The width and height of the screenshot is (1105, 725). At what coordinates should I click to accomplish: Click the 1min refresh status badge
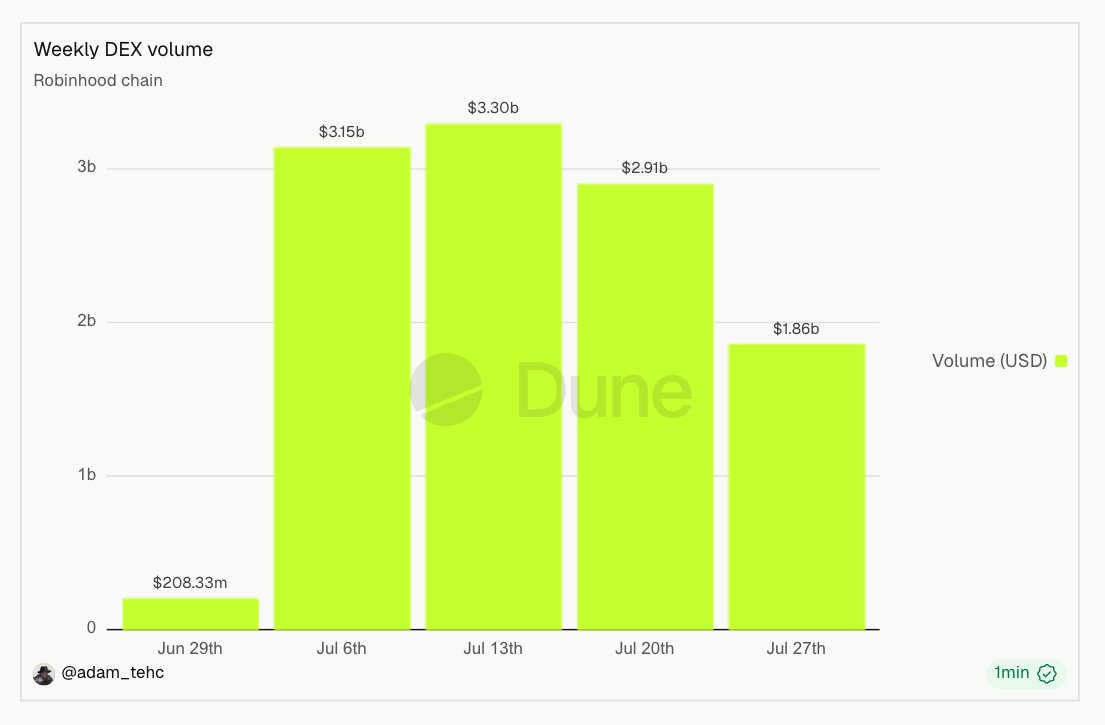[1026, 674]
